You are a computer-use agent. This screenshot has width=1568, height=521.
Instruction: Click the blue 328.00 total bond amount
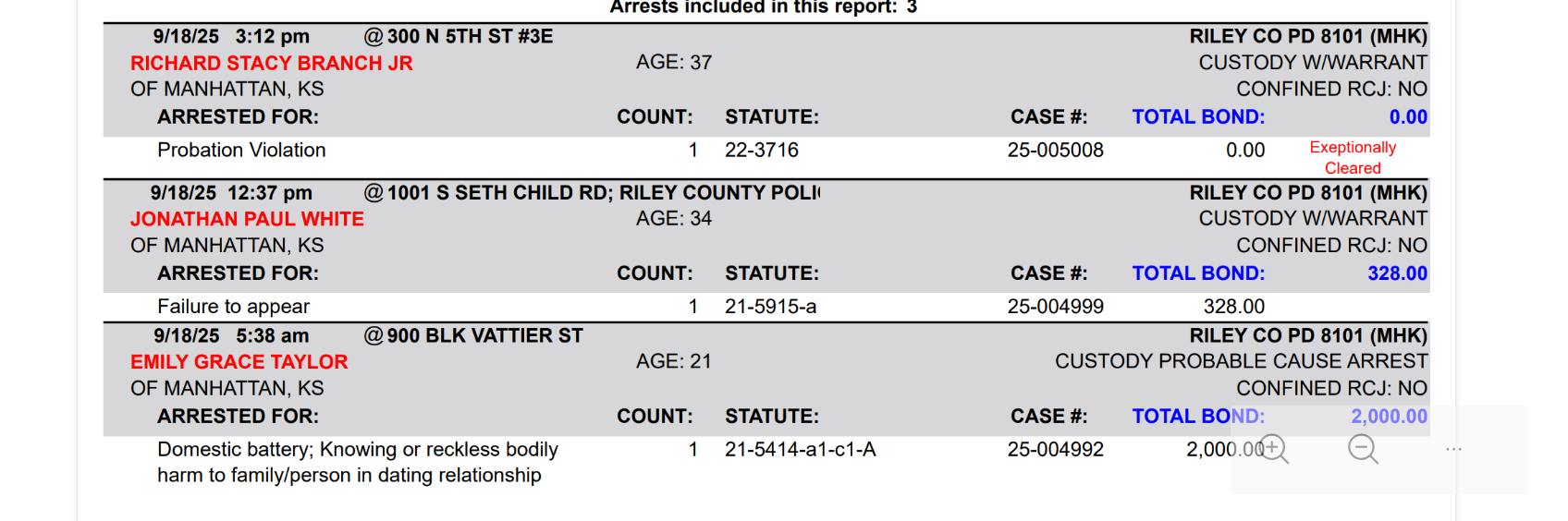(1397, 273)
